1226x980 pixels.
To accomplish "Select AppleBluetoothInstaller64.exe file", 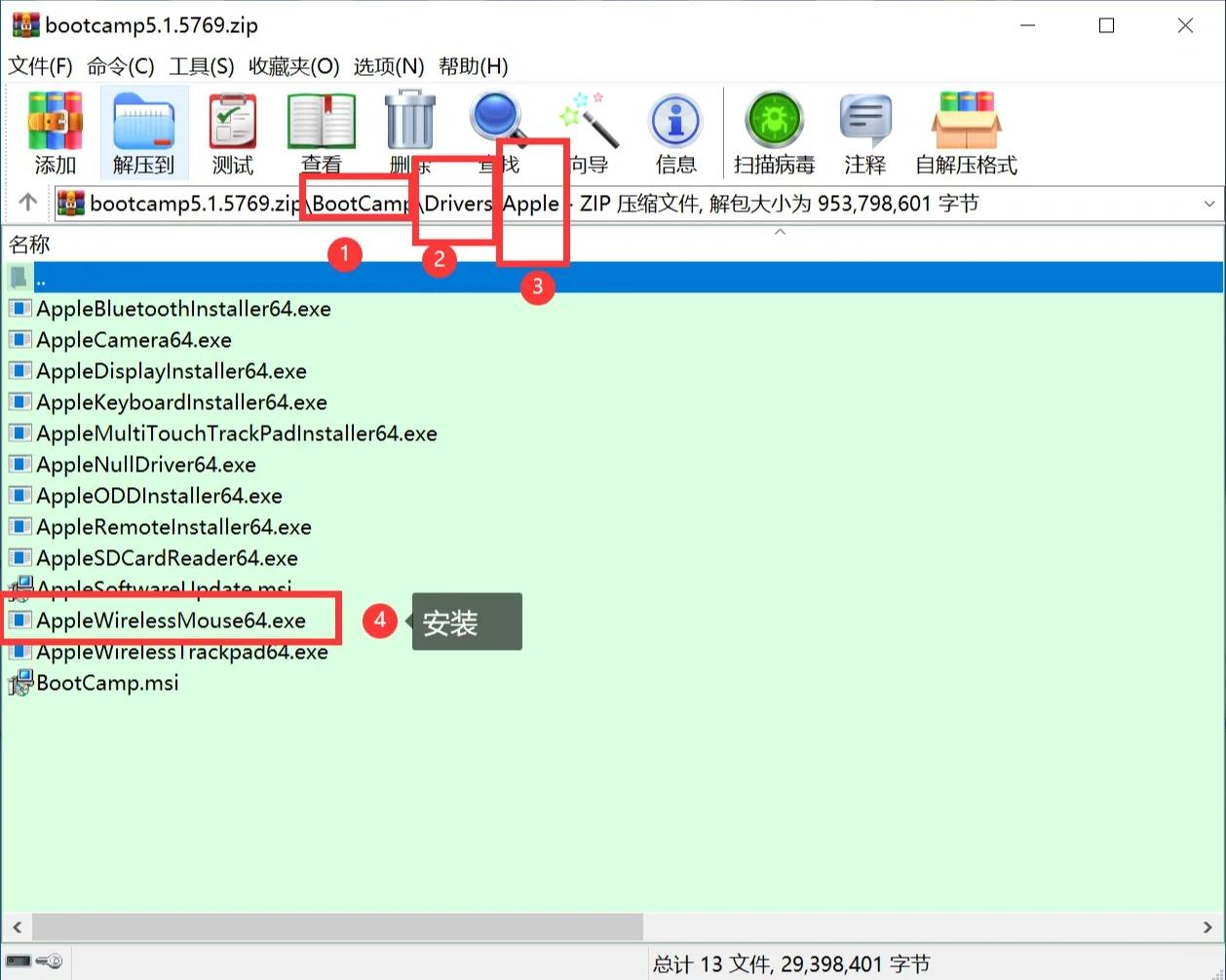I will [183, 309].
